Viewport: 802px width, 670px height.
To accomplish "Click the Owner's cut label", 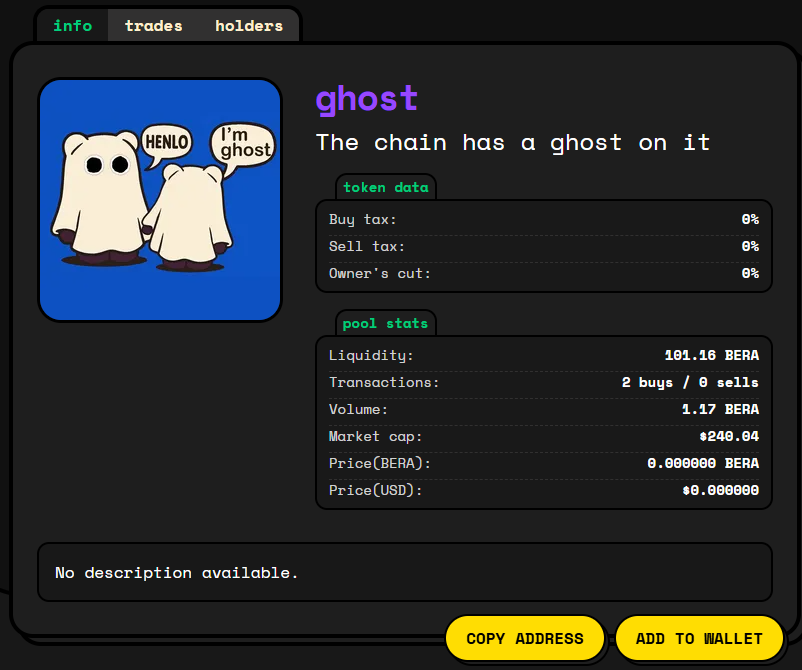I will 380,273.
